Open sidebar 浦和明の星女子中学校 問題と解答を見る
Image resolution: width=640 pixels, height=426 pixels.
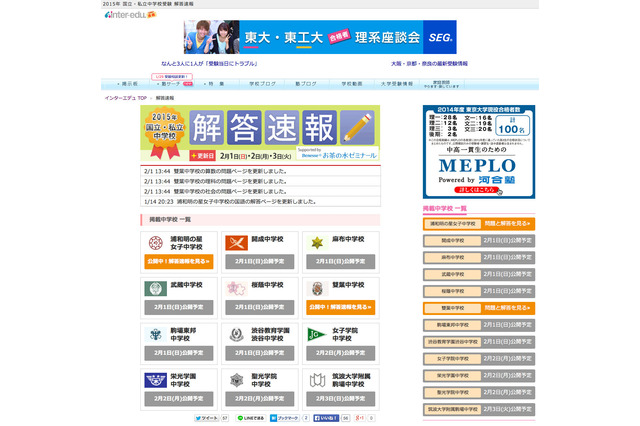pos(479,224)
